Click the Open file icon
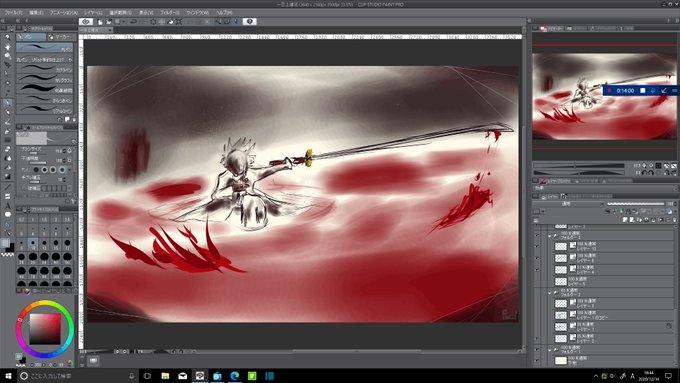The height and width of the screenshot is (383, 680). [x=109, y=22]
